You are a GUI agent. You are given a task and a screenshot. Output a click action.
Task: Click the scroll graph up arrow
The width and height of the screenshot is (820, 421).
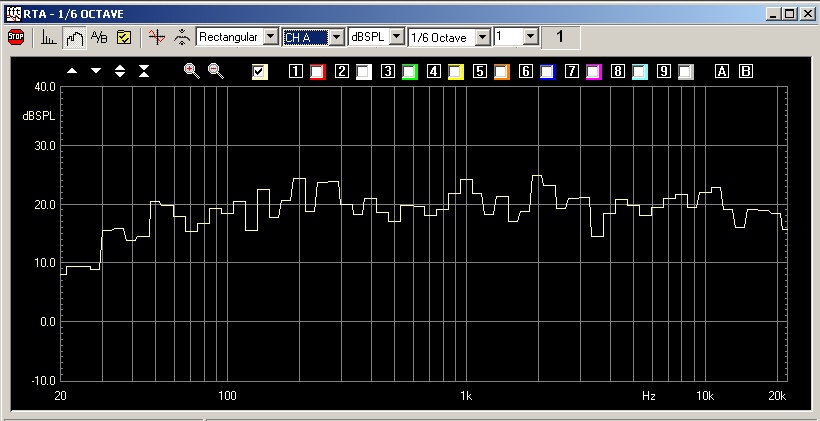(72, 71)
